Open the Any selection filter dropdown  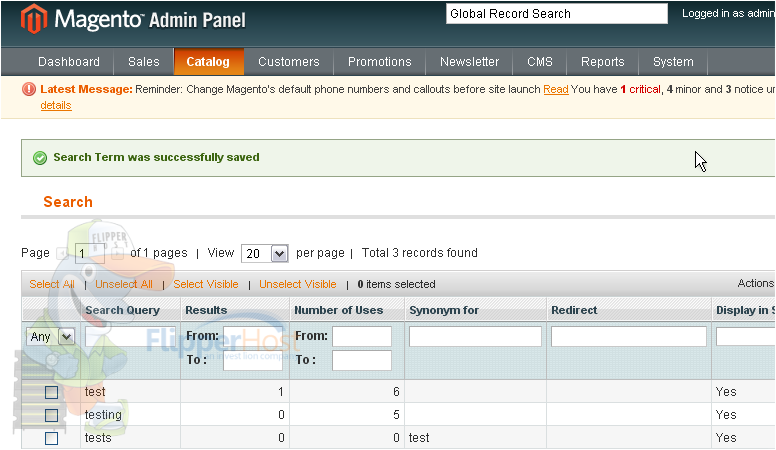(50, 337)
